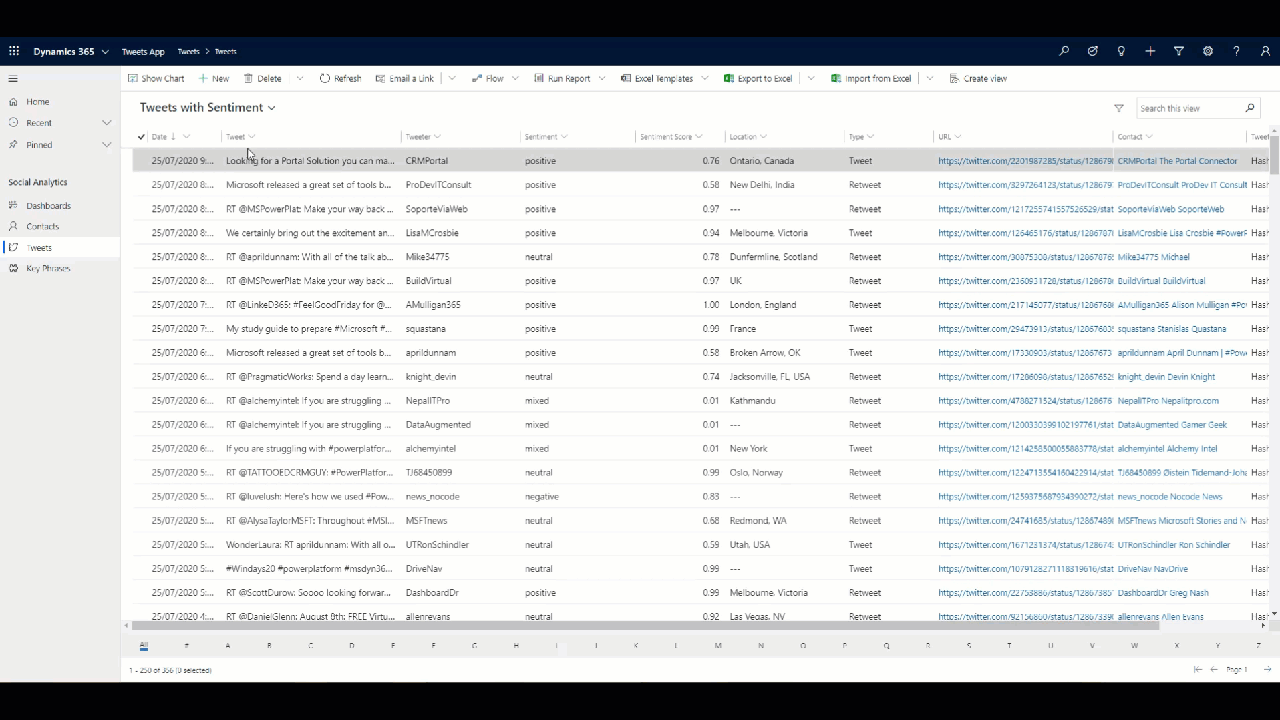
Task: Open the Dynamics 365 app launcher waffle
Action: click(x=14, y=51)
